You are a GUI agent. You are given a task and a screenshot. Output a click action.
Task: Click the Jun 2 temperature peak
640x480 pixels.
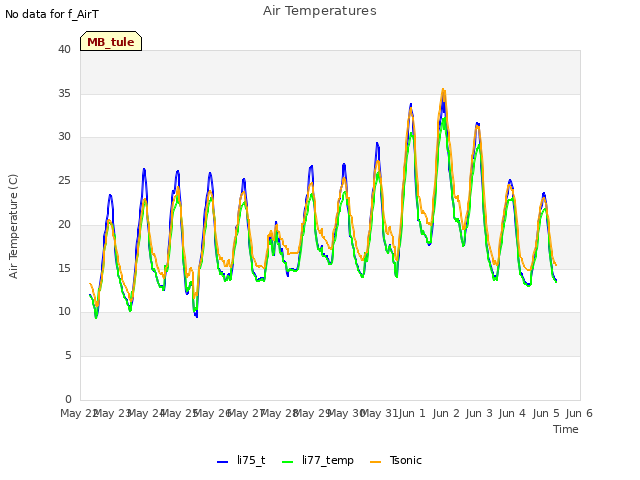point(443,90)
